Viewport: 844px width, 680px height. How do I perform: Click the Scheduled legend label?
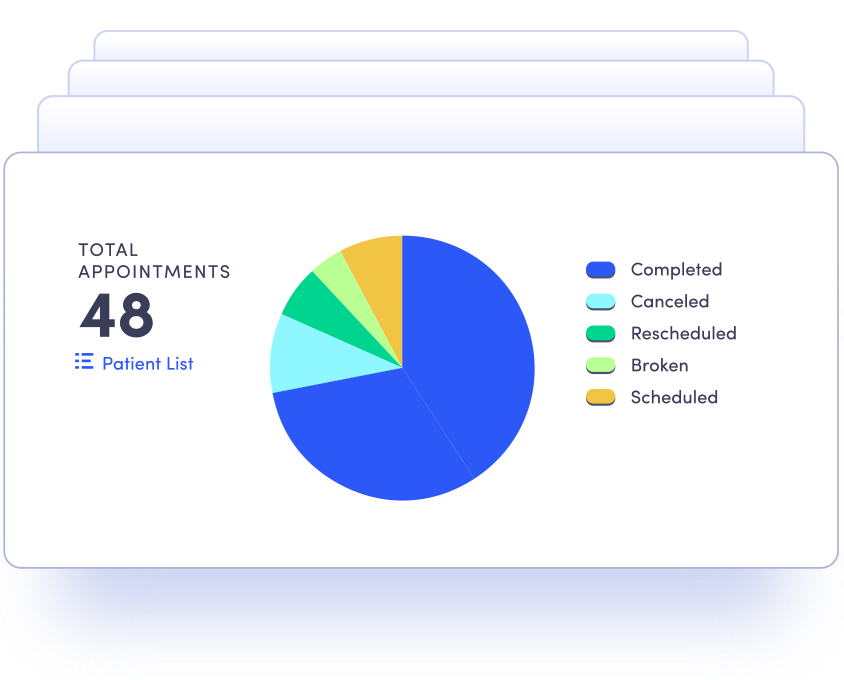click(x=674, y=398)
